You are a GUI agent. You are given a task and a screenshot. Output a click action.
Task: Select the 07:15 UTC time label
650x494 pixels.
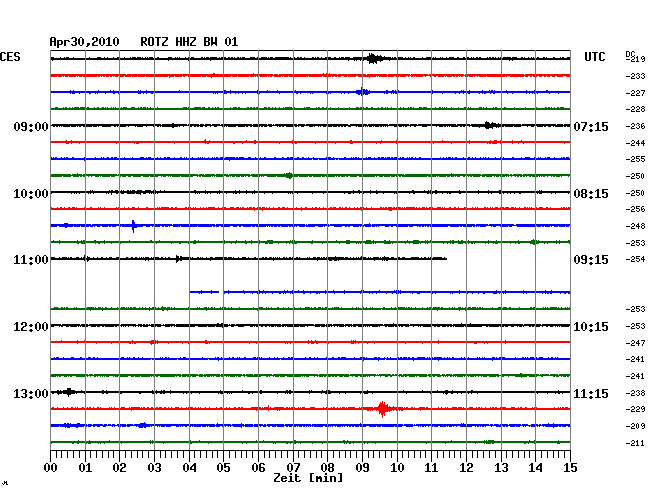[591, 126]
